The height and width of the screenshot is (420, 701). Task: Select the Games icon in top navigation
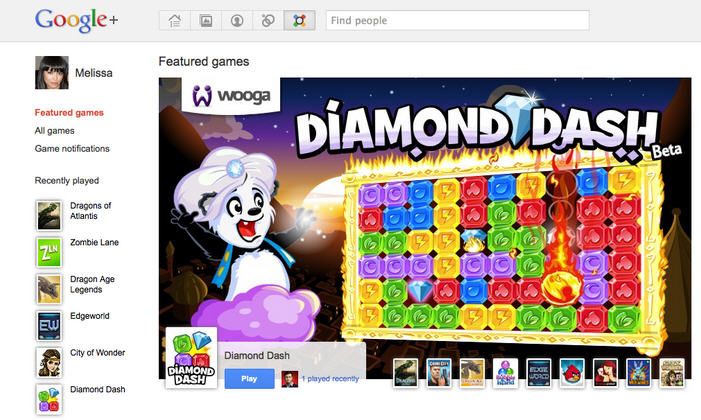pos(300,21)
